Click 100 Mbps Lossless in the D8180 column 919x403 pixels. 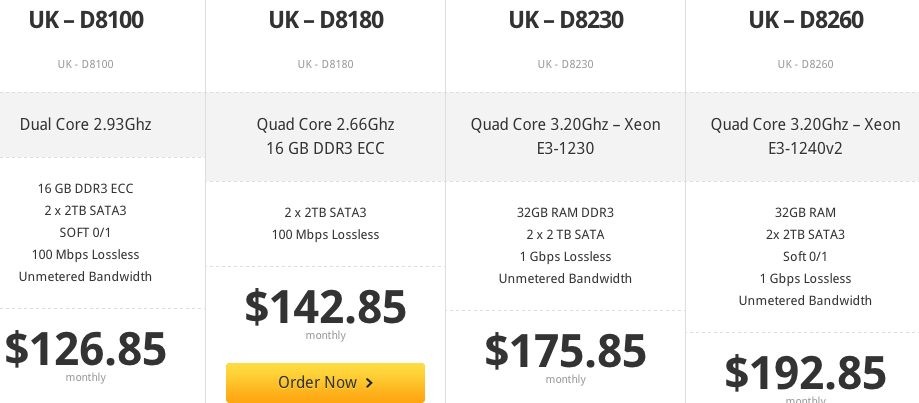click(x=325, y=234)
